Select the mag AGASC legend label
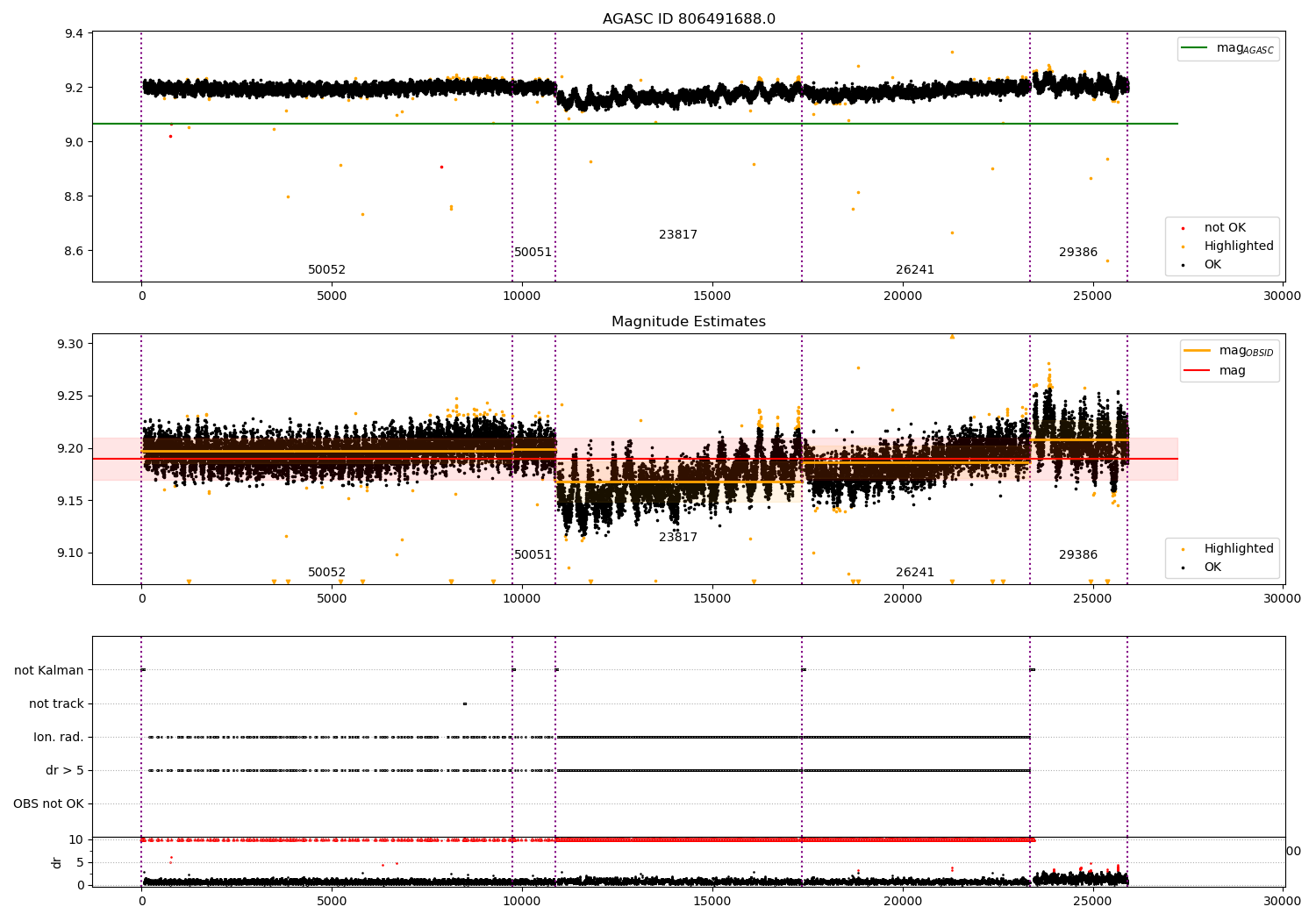Image resolution: width=1316 pixels, height=921 pixels. tap(1245, 48)
